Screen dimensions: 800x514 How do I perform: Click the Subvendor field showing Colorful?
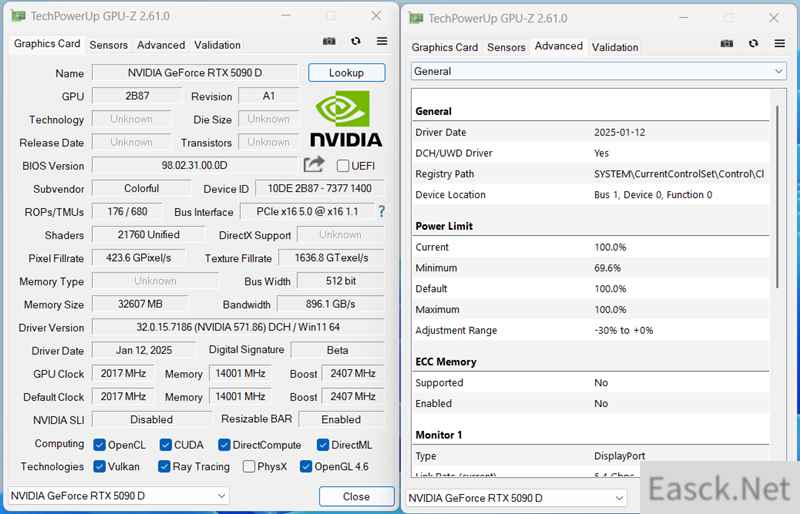[x=141, y=188]
